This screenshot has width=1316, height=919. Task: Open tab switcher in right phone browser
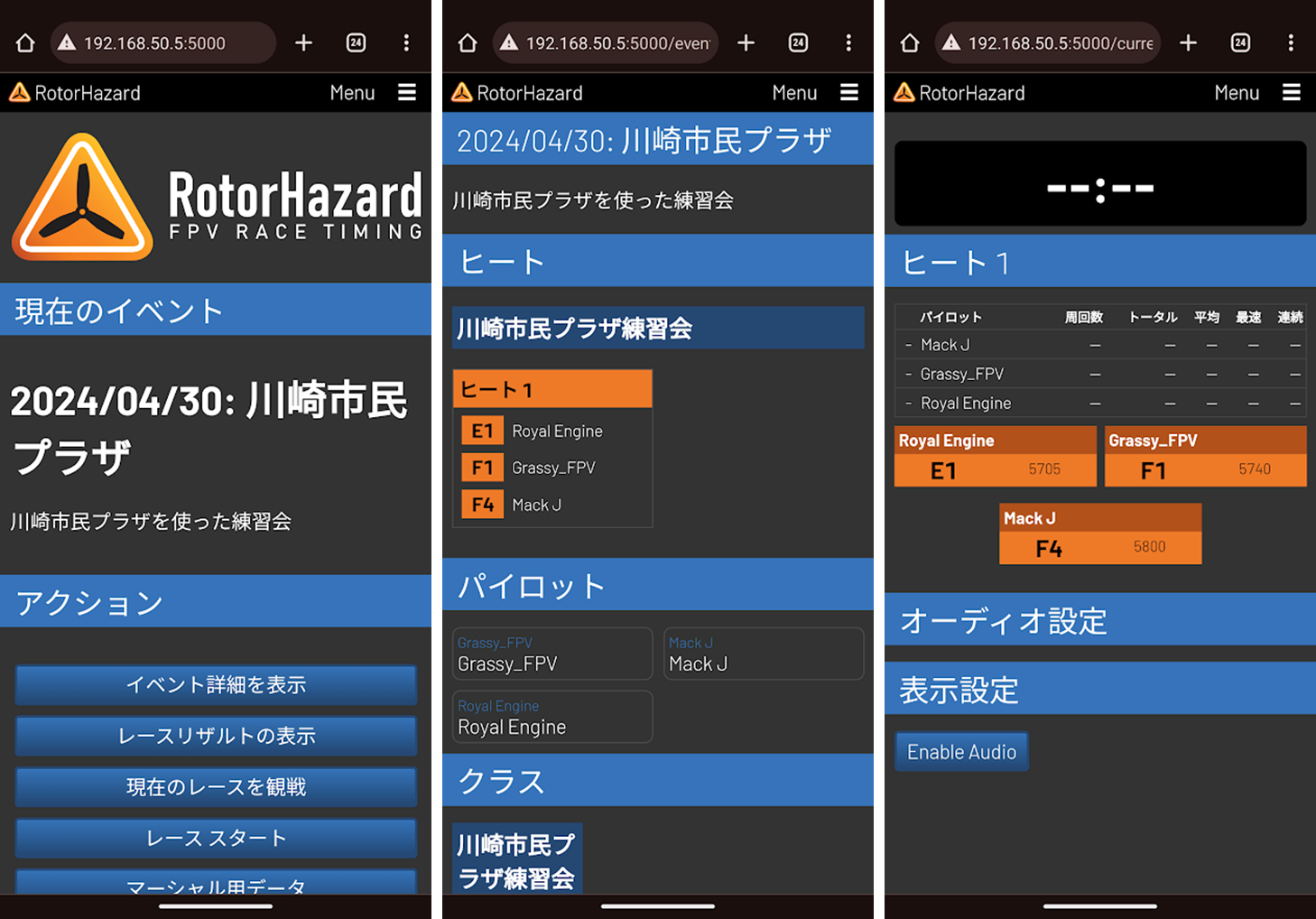coord(1241,42)
